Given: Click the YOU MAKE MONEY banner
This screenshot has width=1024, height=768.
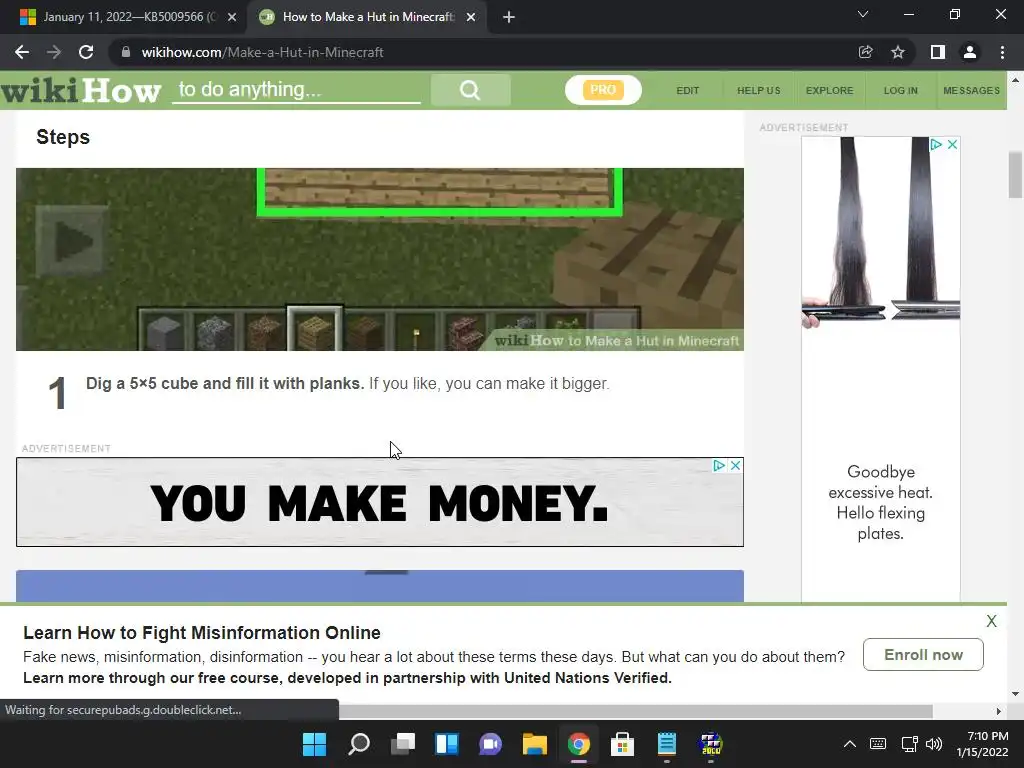Looking at the screenshot, I should [x=379, y=502].
